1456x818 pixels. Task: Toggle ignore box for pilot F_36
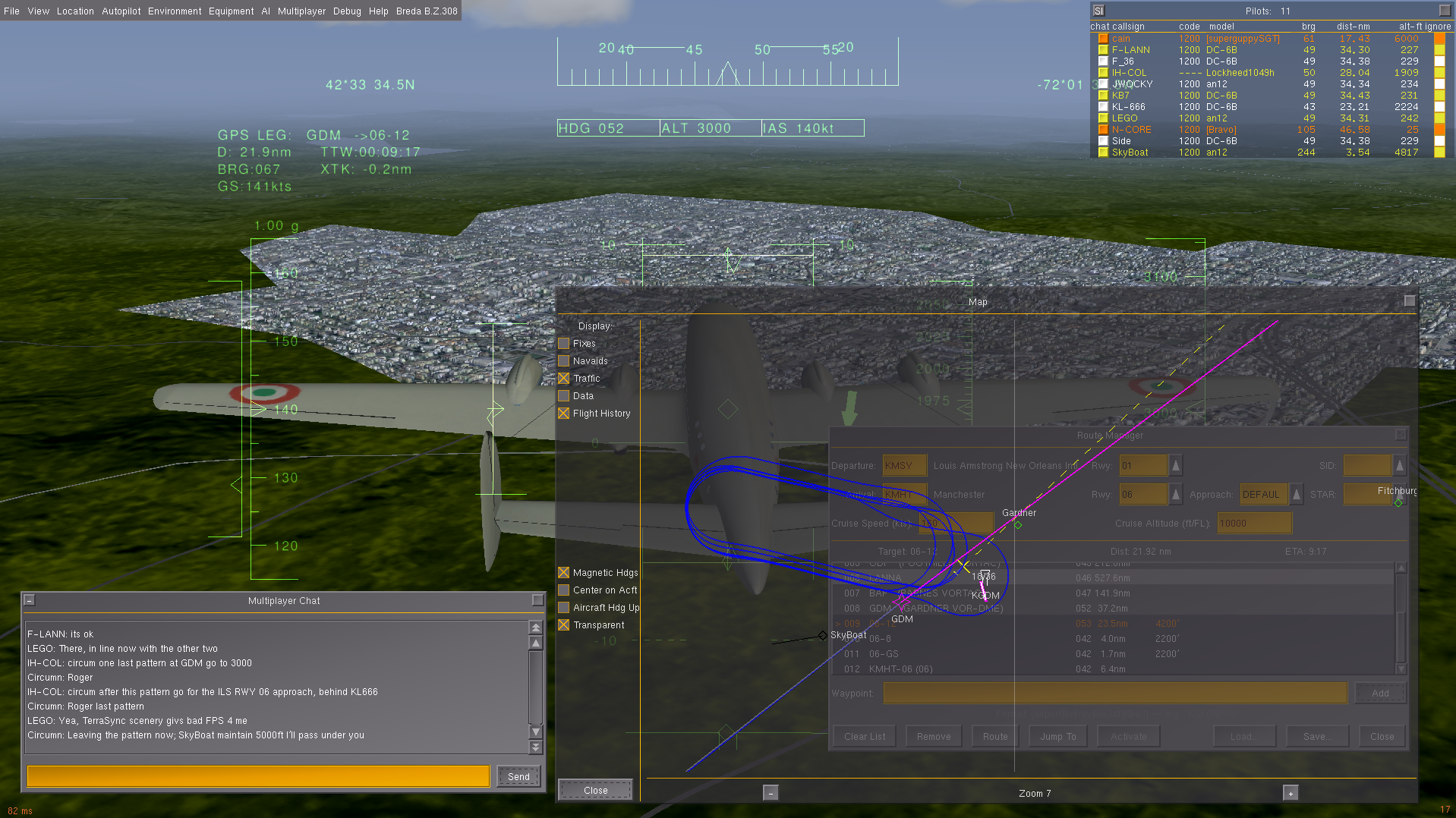tap(1439, 61)
